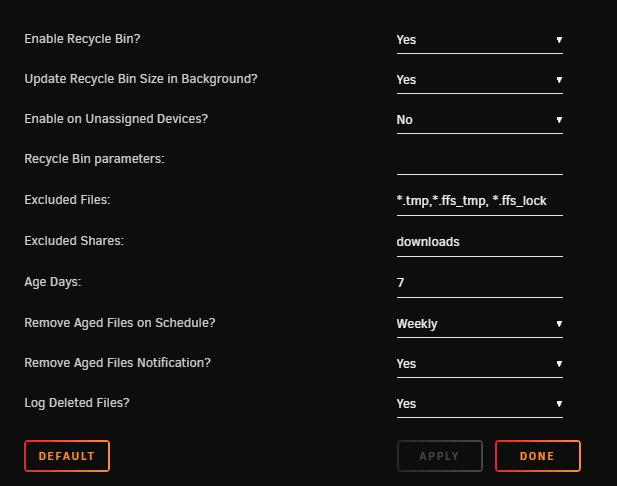Open Enable on Unassigned Devices dropdown
Viewport: 617px width, 486px height.
[480, 120]
